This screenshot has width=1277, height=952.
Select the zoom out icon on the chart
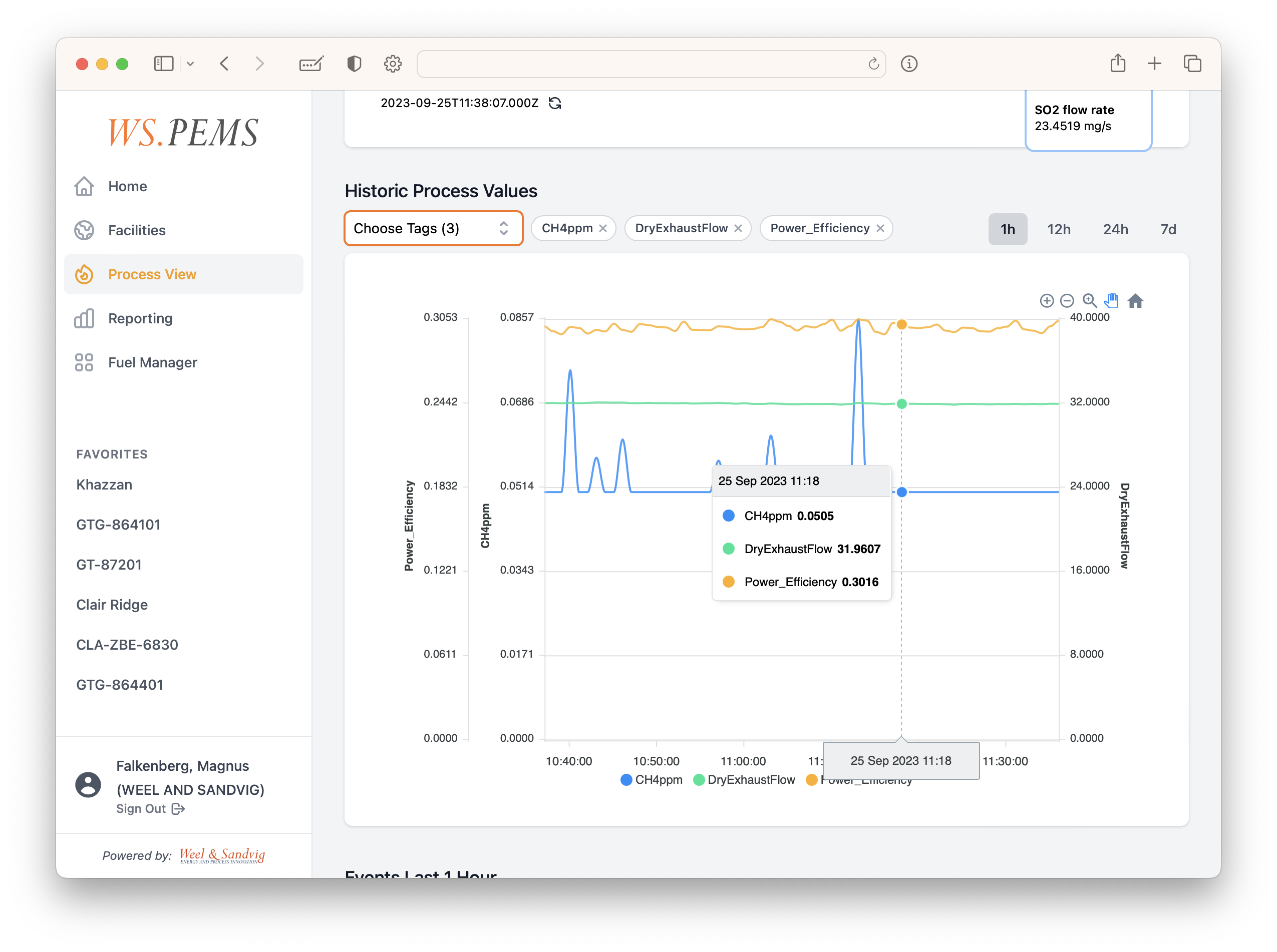pos(1068,301)
